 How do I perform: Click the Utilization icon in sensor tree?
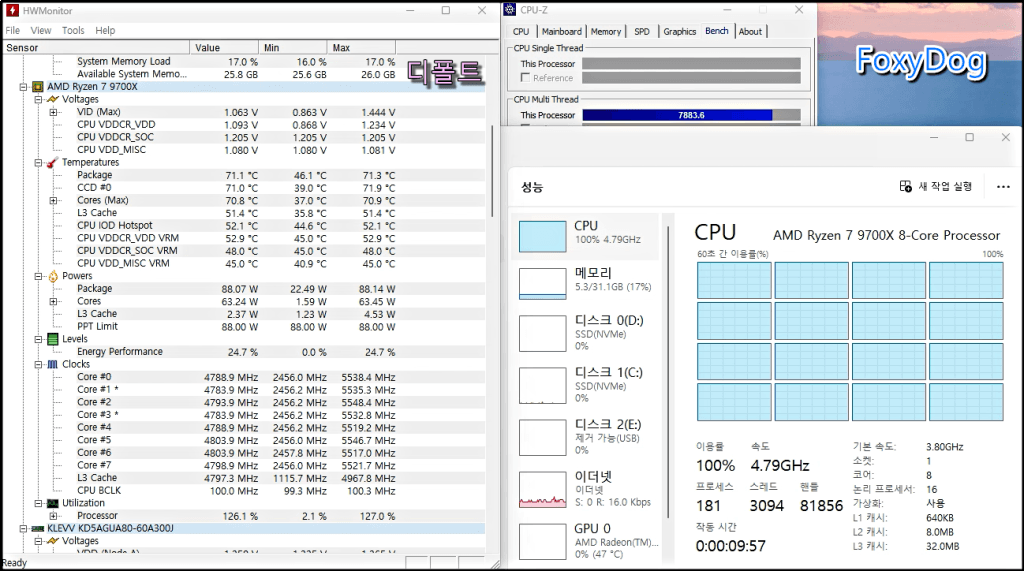(x=53, y=503)
